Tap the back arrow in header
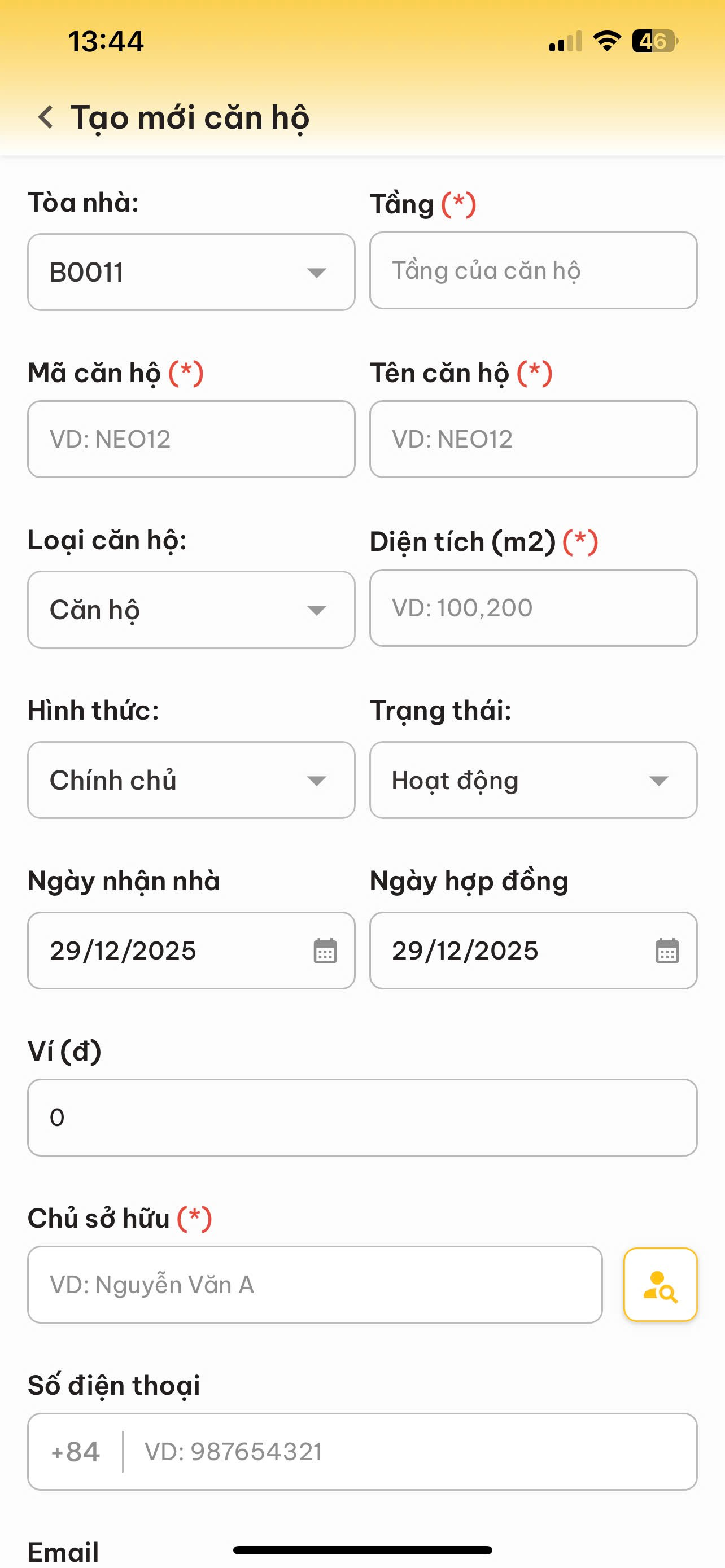 pyautogui.click(x=46, y=117)
